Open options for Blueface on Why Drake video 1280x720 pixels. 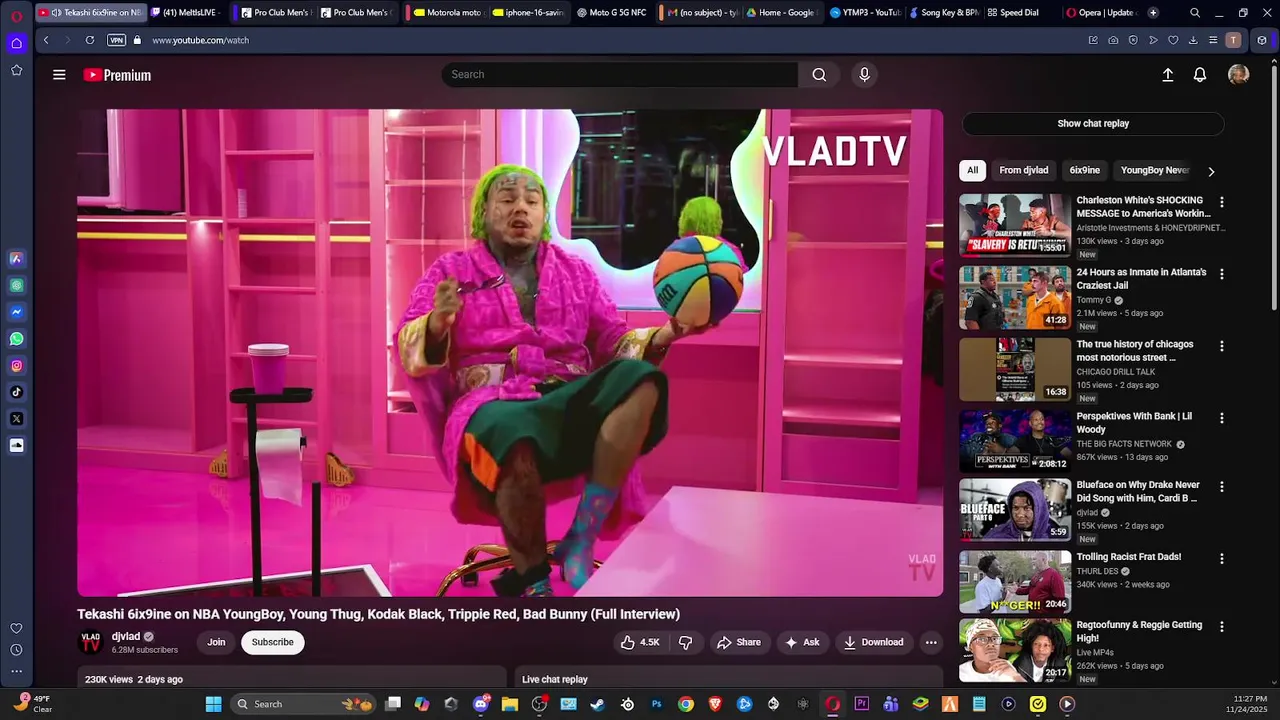pyautogui.click(x=1221, y=487)
